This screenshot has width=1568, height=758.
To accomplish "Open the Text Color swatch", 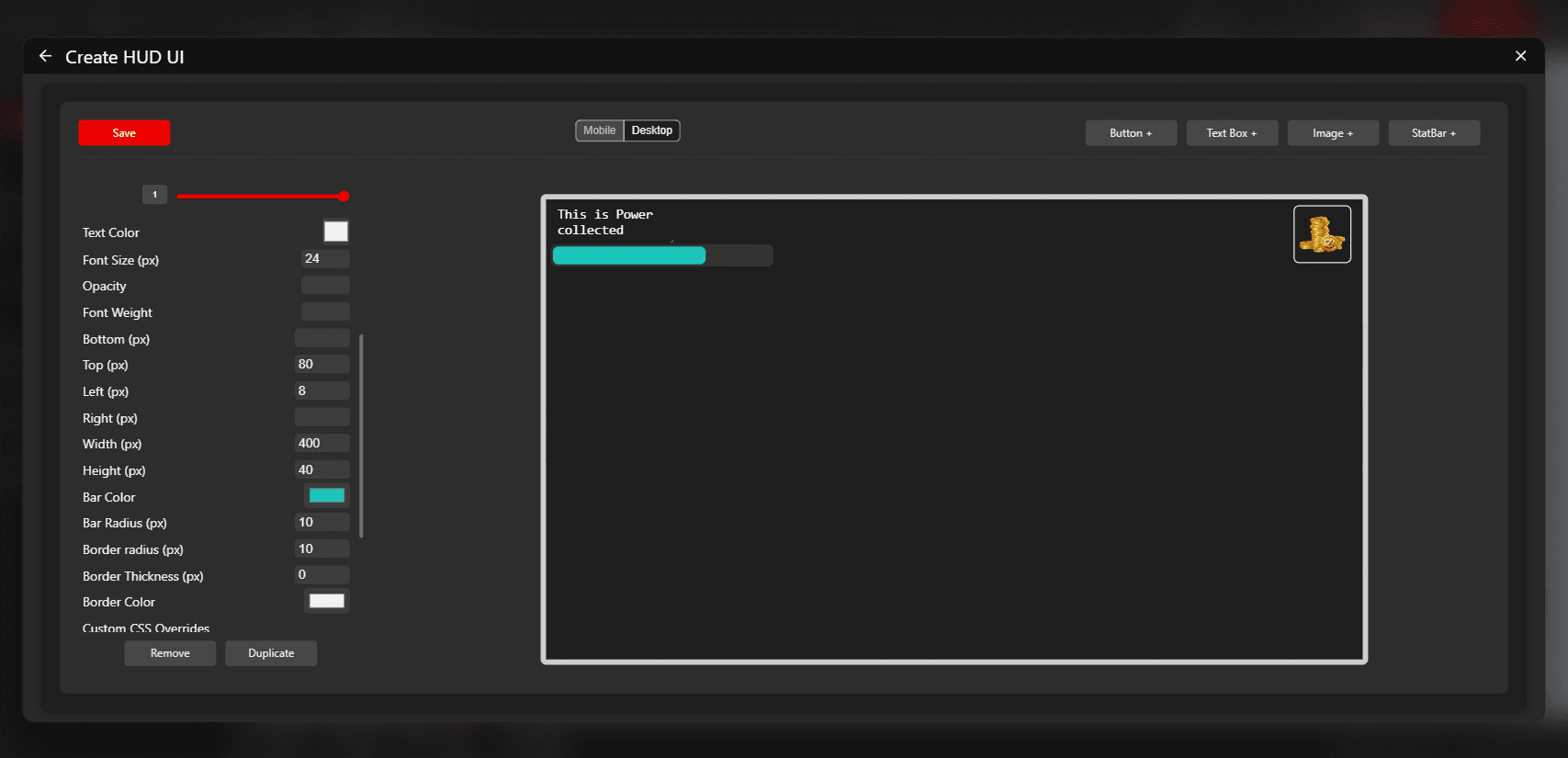I will pos(336,232).
